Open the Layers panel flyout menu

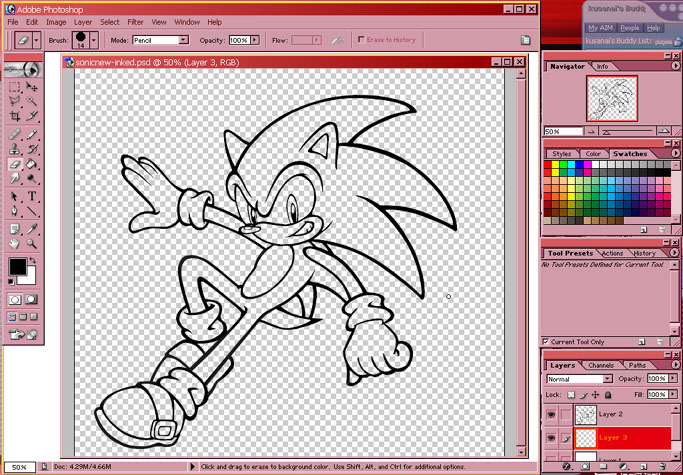click(675, 365)
